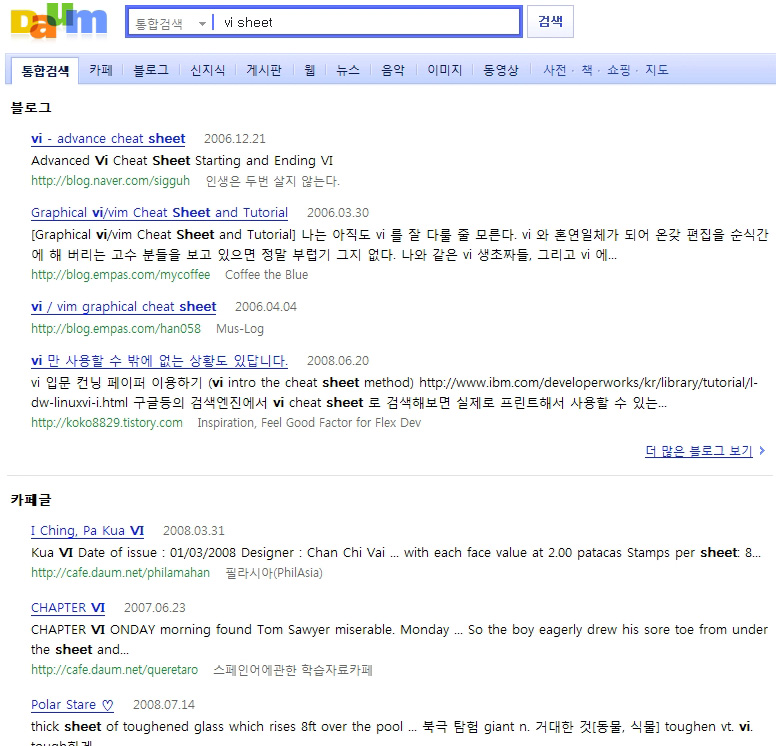The height and width of the screenshot is (746, 776).
Task: Click the date 2006.12.21
Action: coord(235,139)
